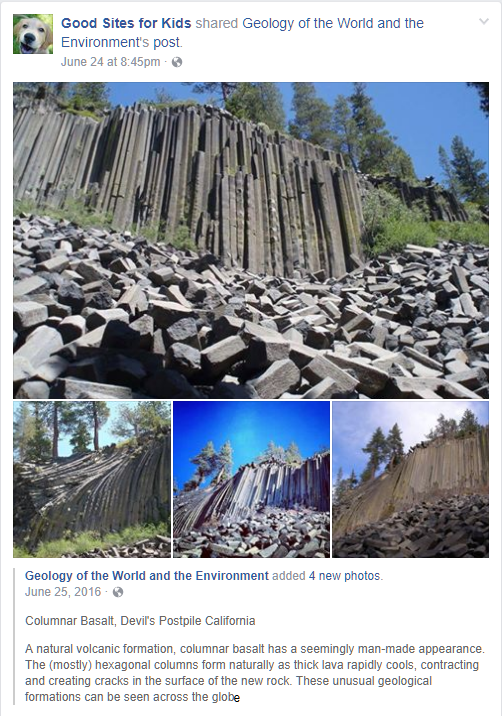Screen dimensions: 502x716
Task: Open the right cloudy-sky basalt wall photo
Action: (x=410, y=479)
